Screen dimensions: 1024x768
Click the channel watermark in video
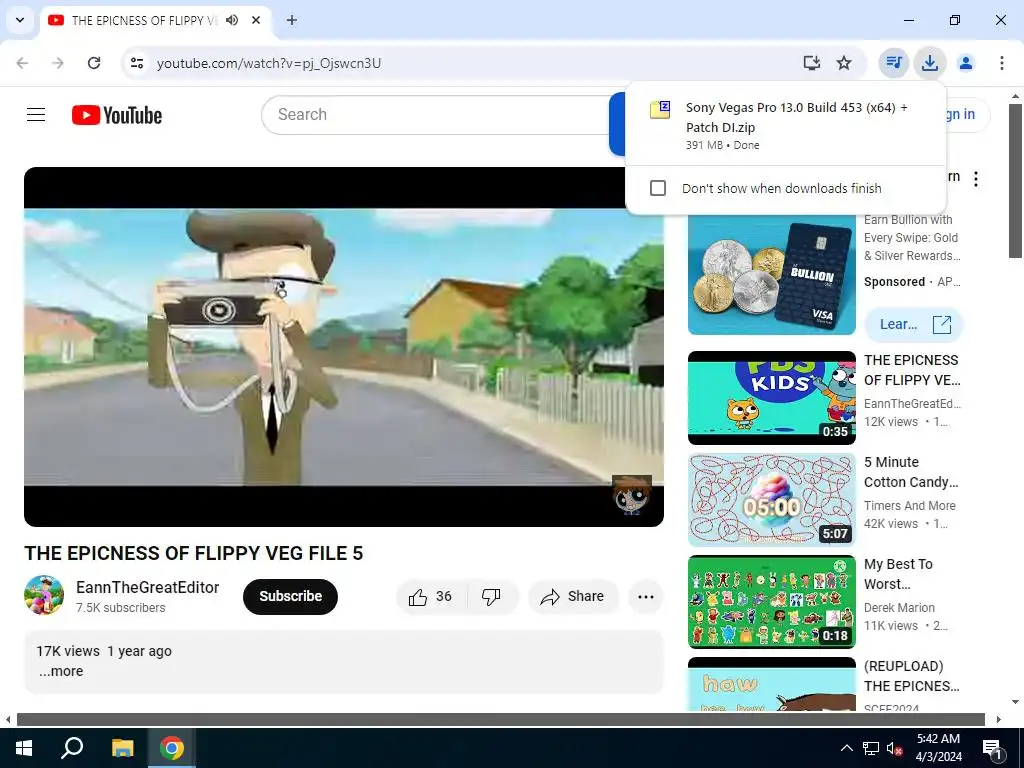631,494
